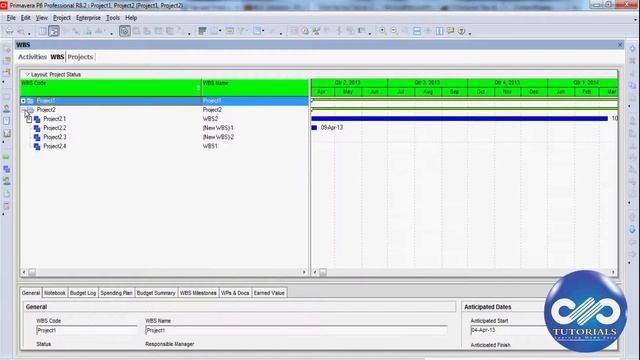Select the Project2.3 WBS element
Image resolution: width=640 pixels, height=360 pixels.
click(54, 137)
